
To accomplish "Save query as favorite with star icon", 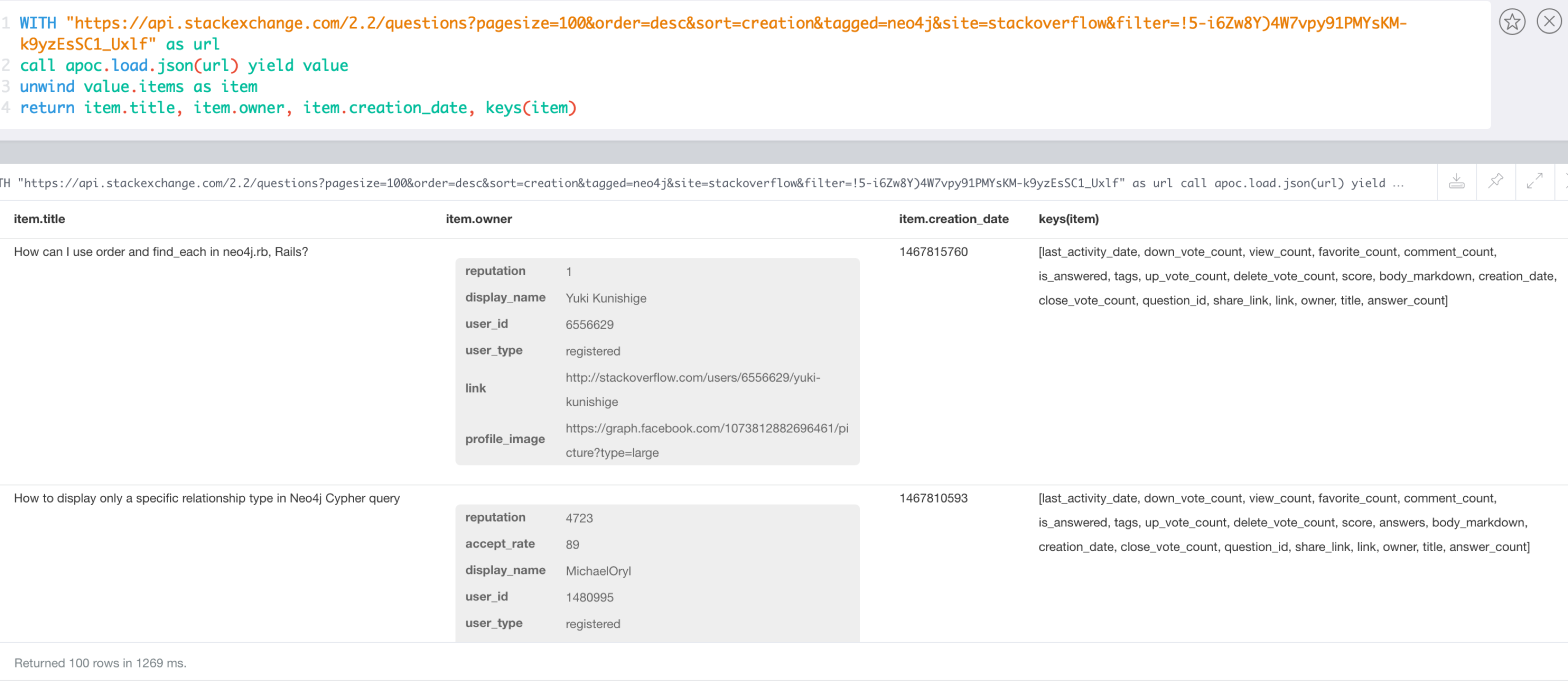I will pyautogui.click(x=1511, y=22).
